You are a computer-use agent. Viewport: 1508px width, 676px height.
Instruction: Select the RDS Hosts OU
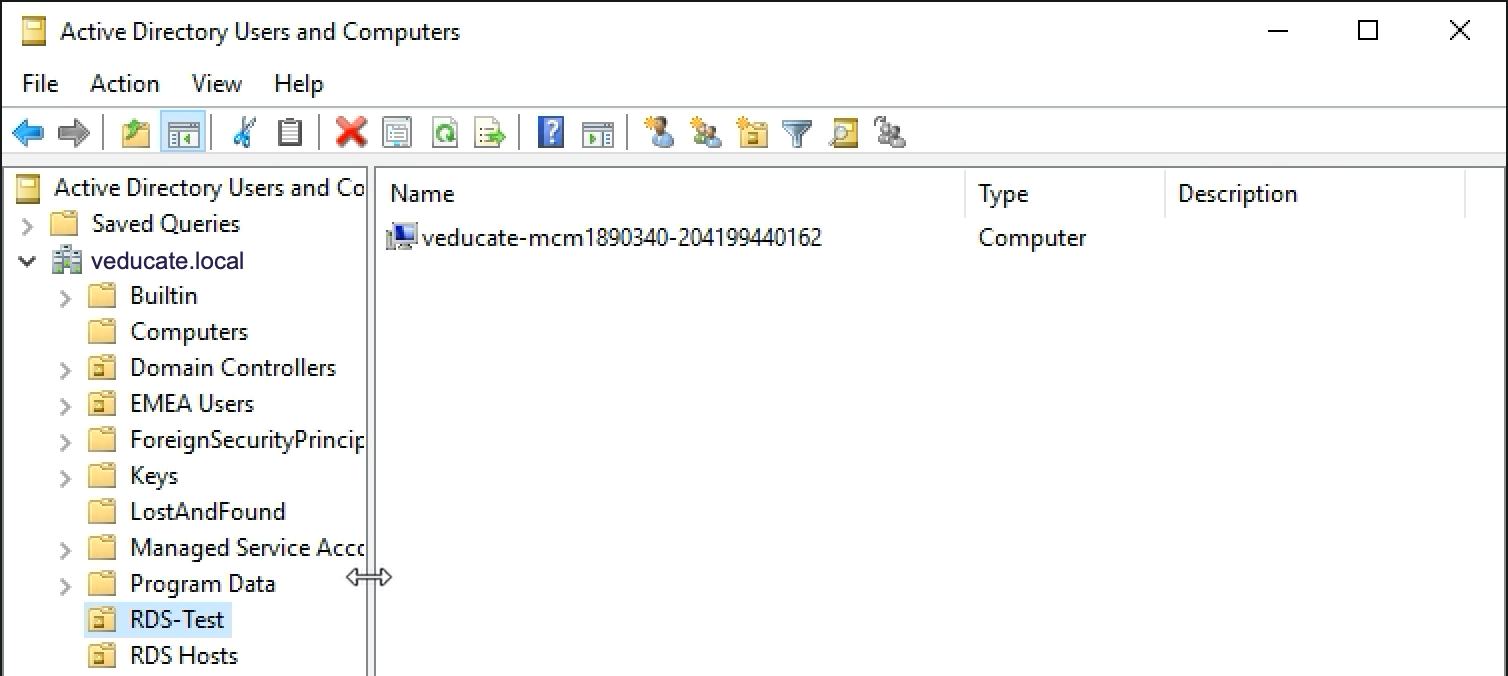coord(184,656)
